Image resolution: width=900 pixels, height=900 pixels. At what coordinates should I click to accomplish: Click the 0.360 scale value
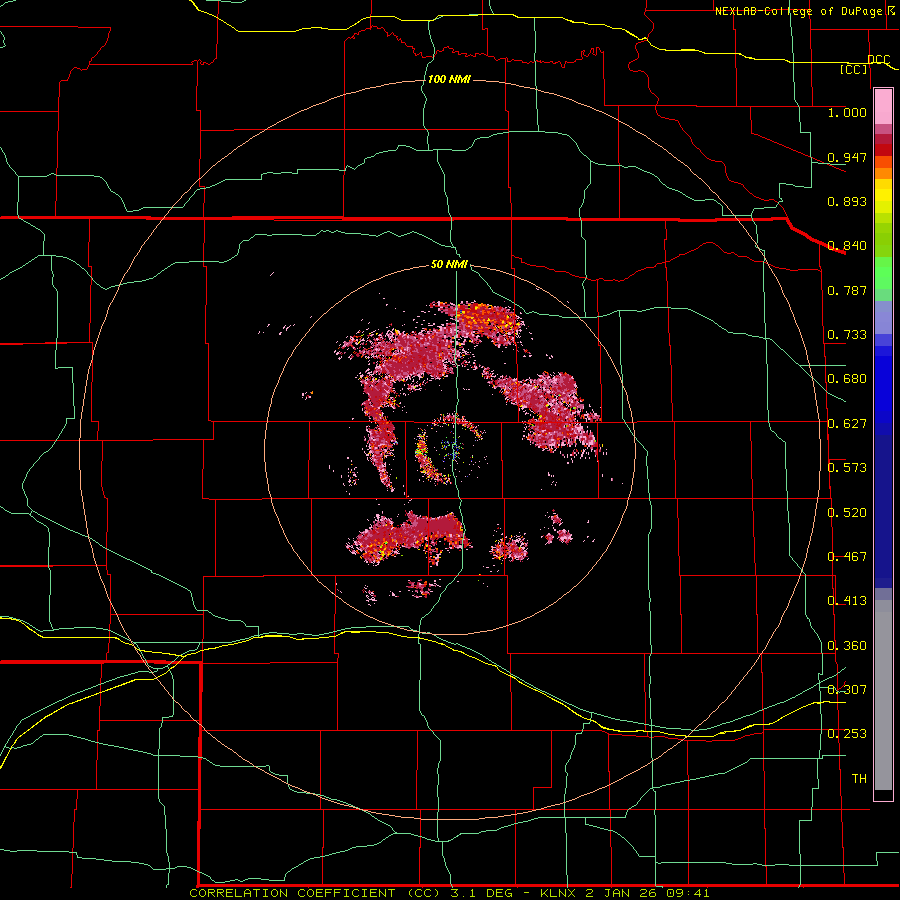click(x=847, y=646)
